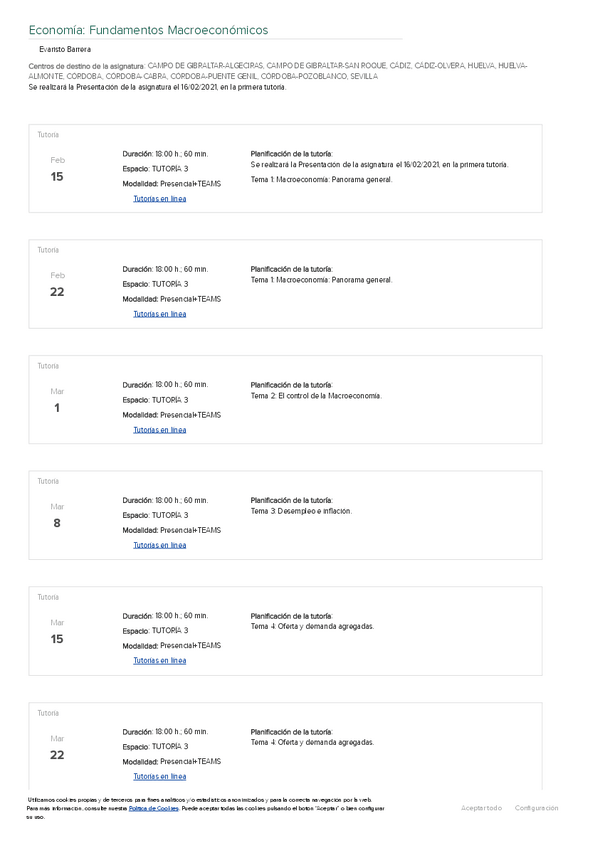Click the tutor name Evaristo Barrera
Viewport: 600px width, 848px height.
pos(65,49)
